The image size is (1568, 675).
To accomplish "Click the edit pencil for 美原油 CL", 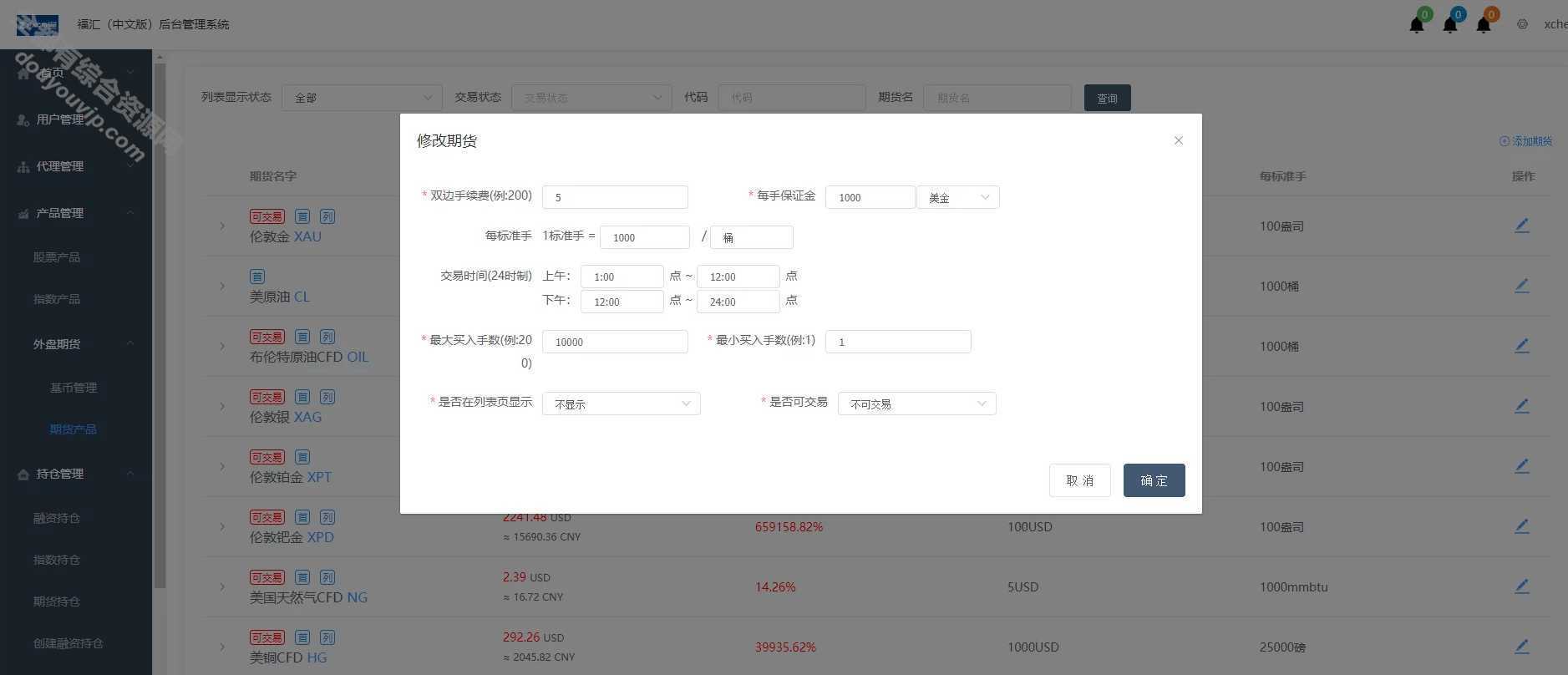I will click(x=1522, y=286).
